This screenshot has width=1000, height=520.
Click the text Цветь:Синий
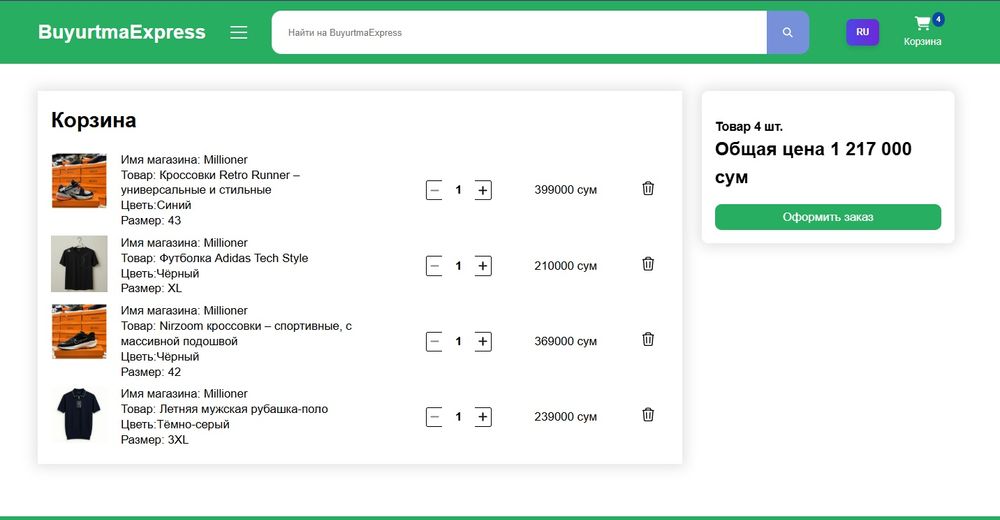[x=156, y=205]
